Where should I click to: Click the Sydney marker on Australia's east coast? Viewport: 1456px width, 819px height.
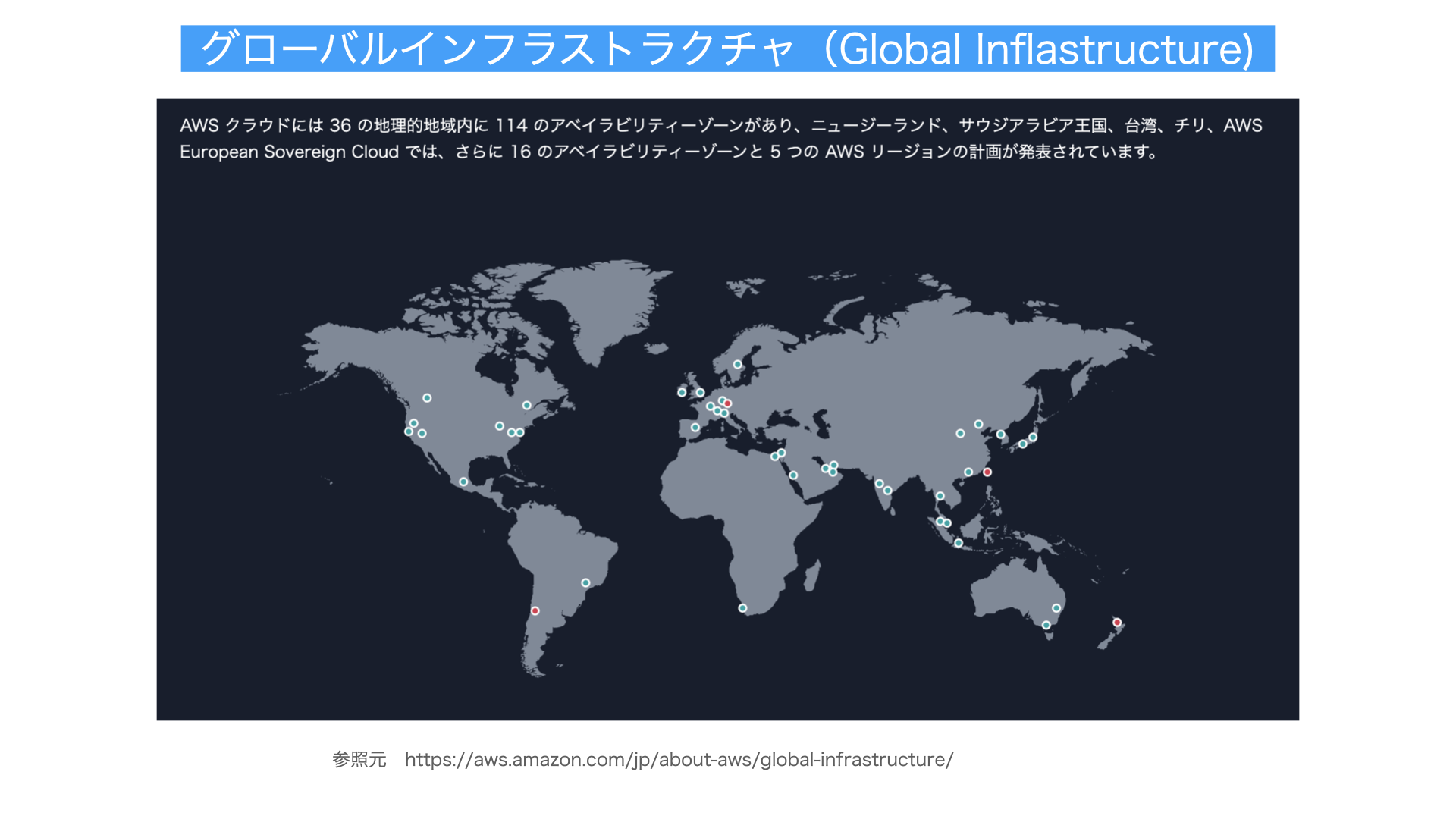[x=1056, y=608]
